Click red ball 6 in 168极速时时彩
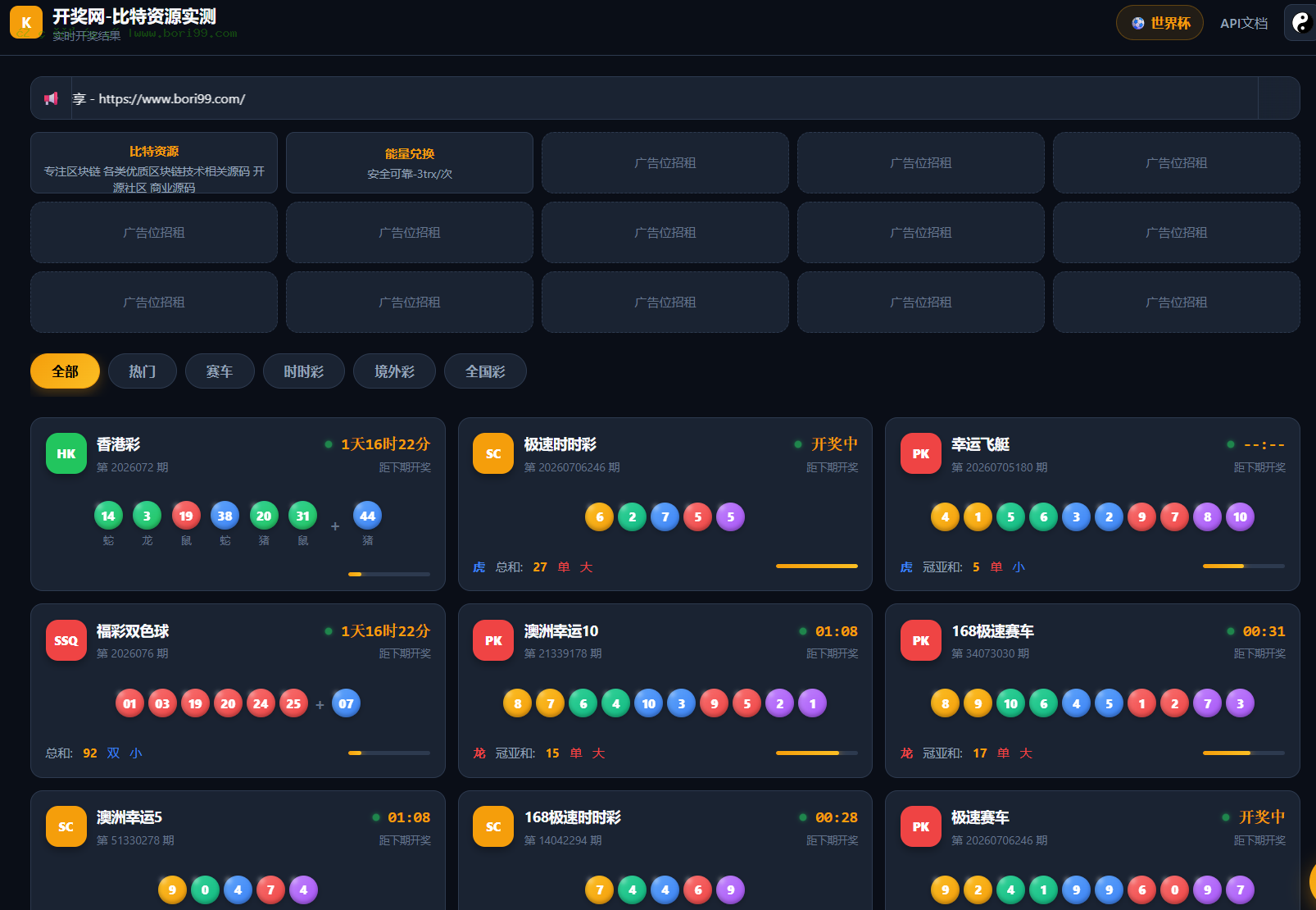 (698, 890)
